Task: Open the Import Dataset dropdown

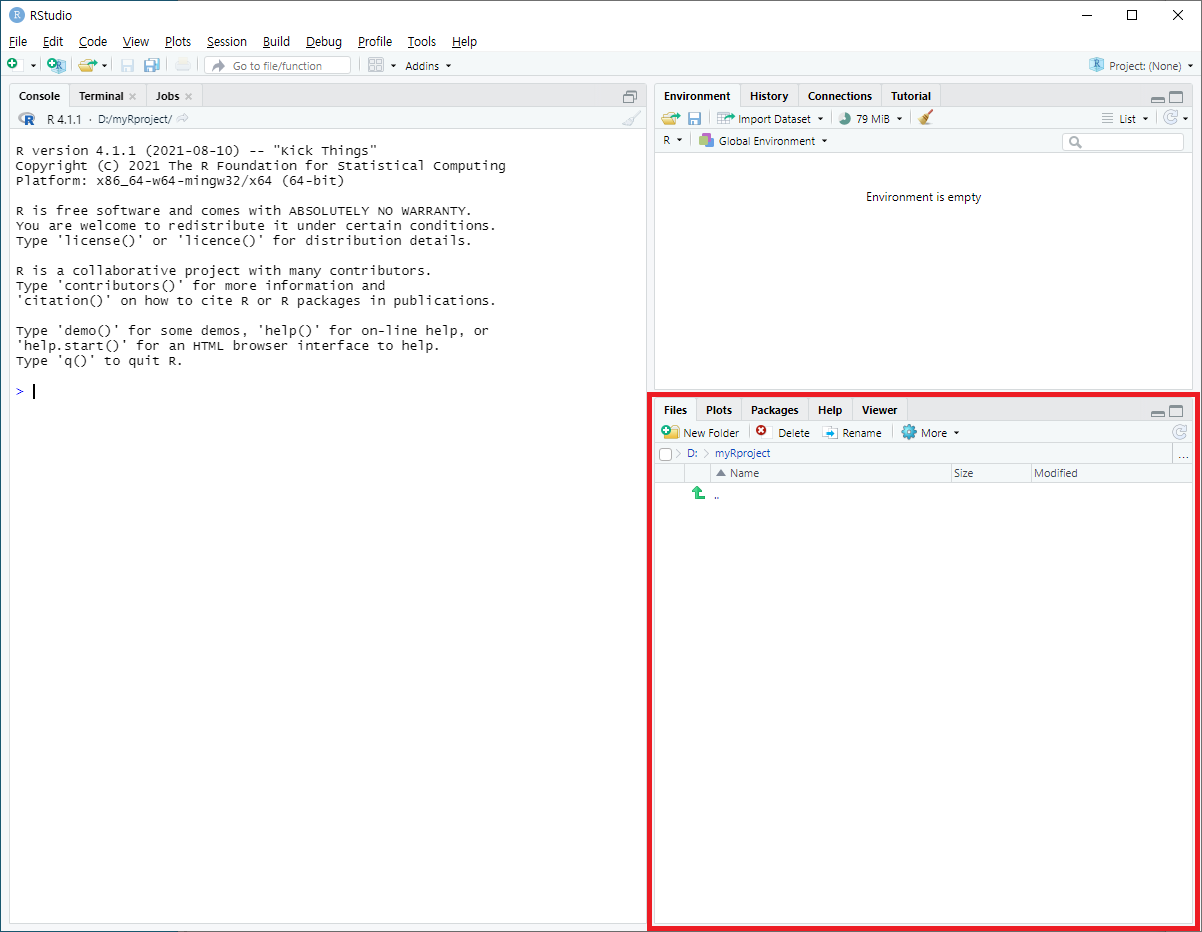Action: [770, 118]
